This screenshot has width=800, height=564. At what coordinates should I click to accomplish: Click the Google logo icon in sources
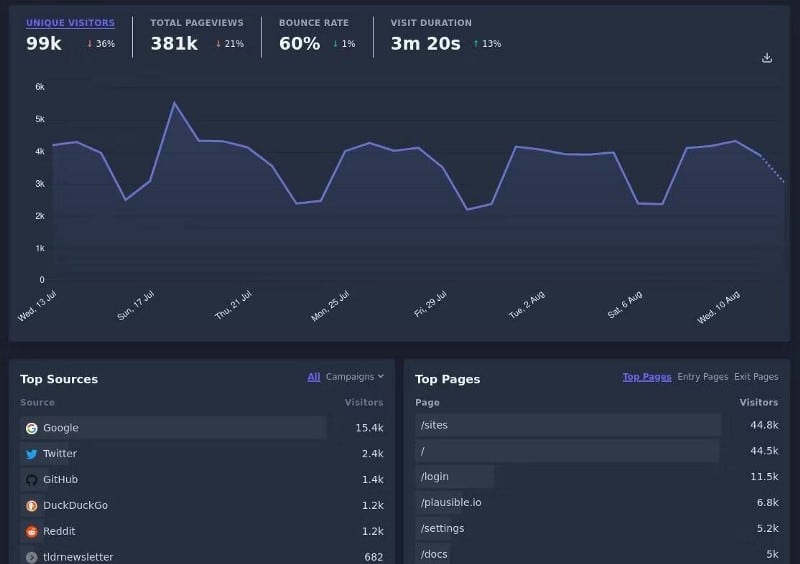tap(32, 428)
